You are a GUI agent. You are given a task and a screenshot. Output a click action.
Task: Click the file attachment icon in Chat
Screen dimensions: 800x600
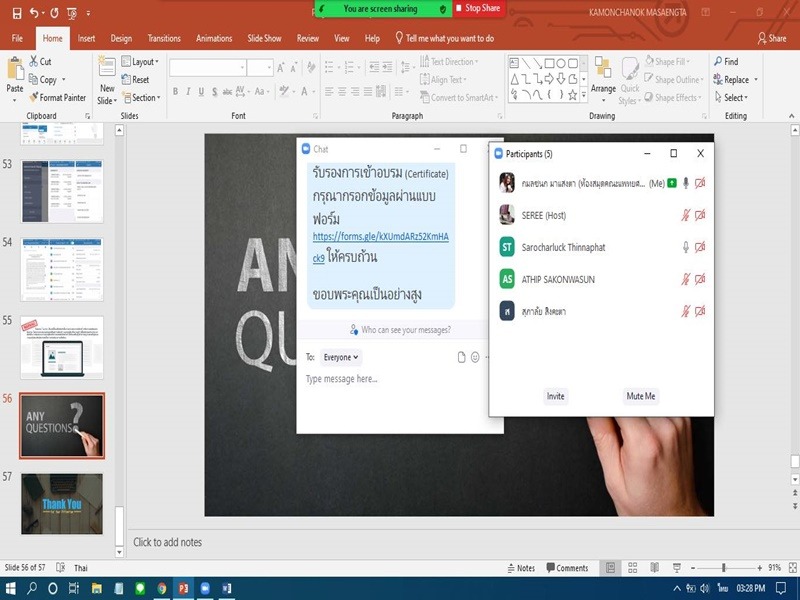click(461, 357)
